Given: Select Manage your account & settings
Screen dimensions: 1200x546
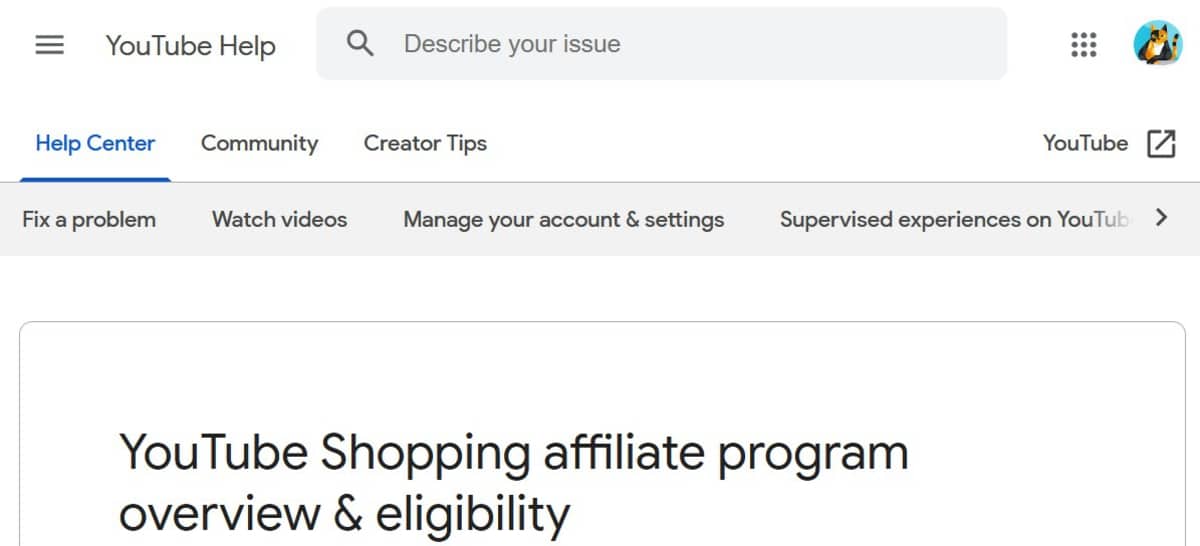Looking at the screenshot, I should [x=563, y=219].
